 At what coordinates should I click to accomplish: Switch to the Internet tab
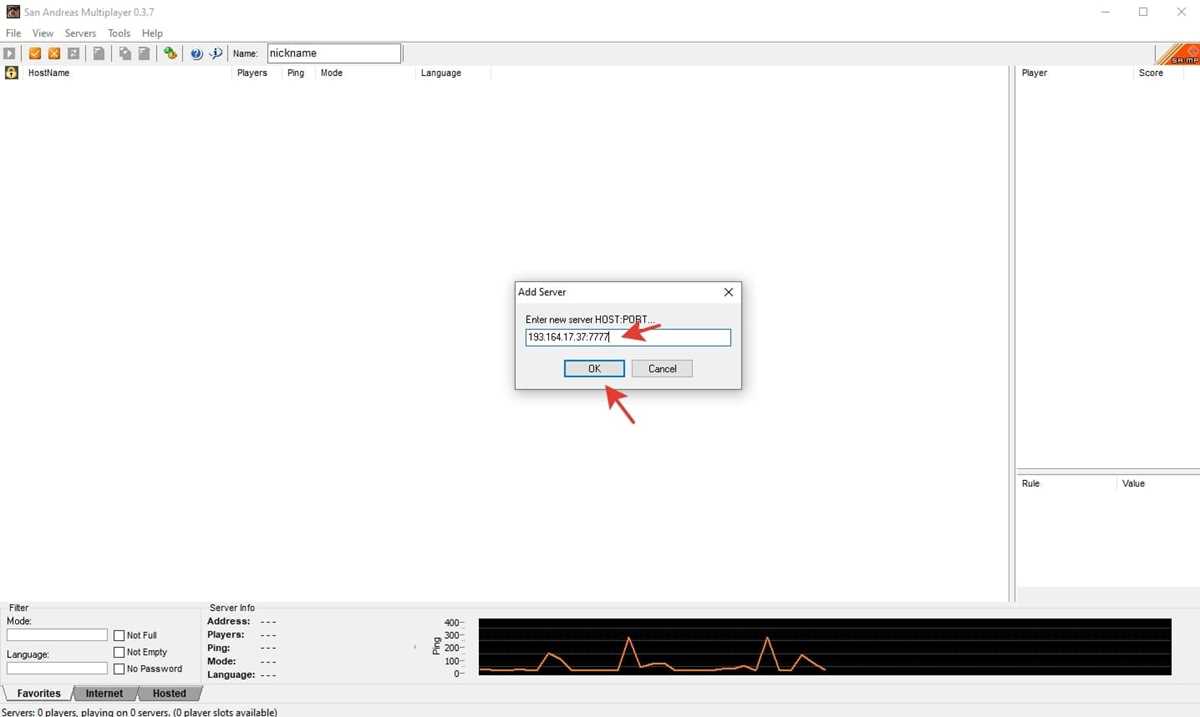click(x=104, y=693)
